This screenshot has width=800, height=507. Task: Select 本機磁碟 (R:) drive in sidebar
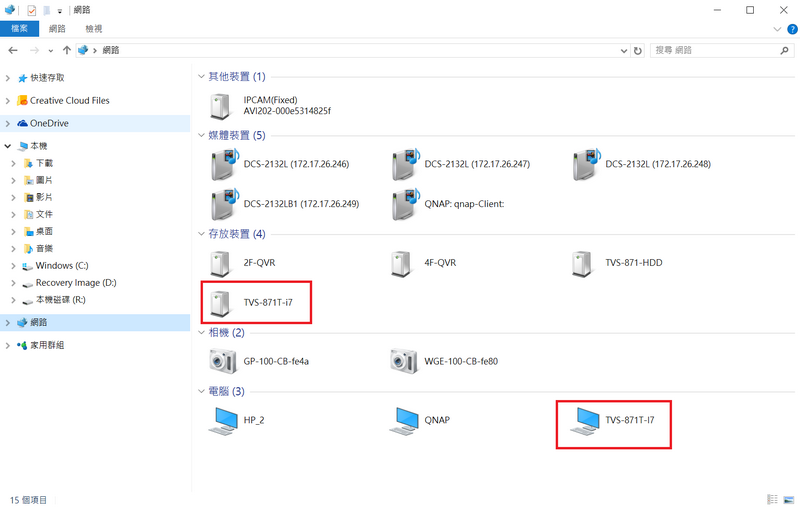coord(60,300)
